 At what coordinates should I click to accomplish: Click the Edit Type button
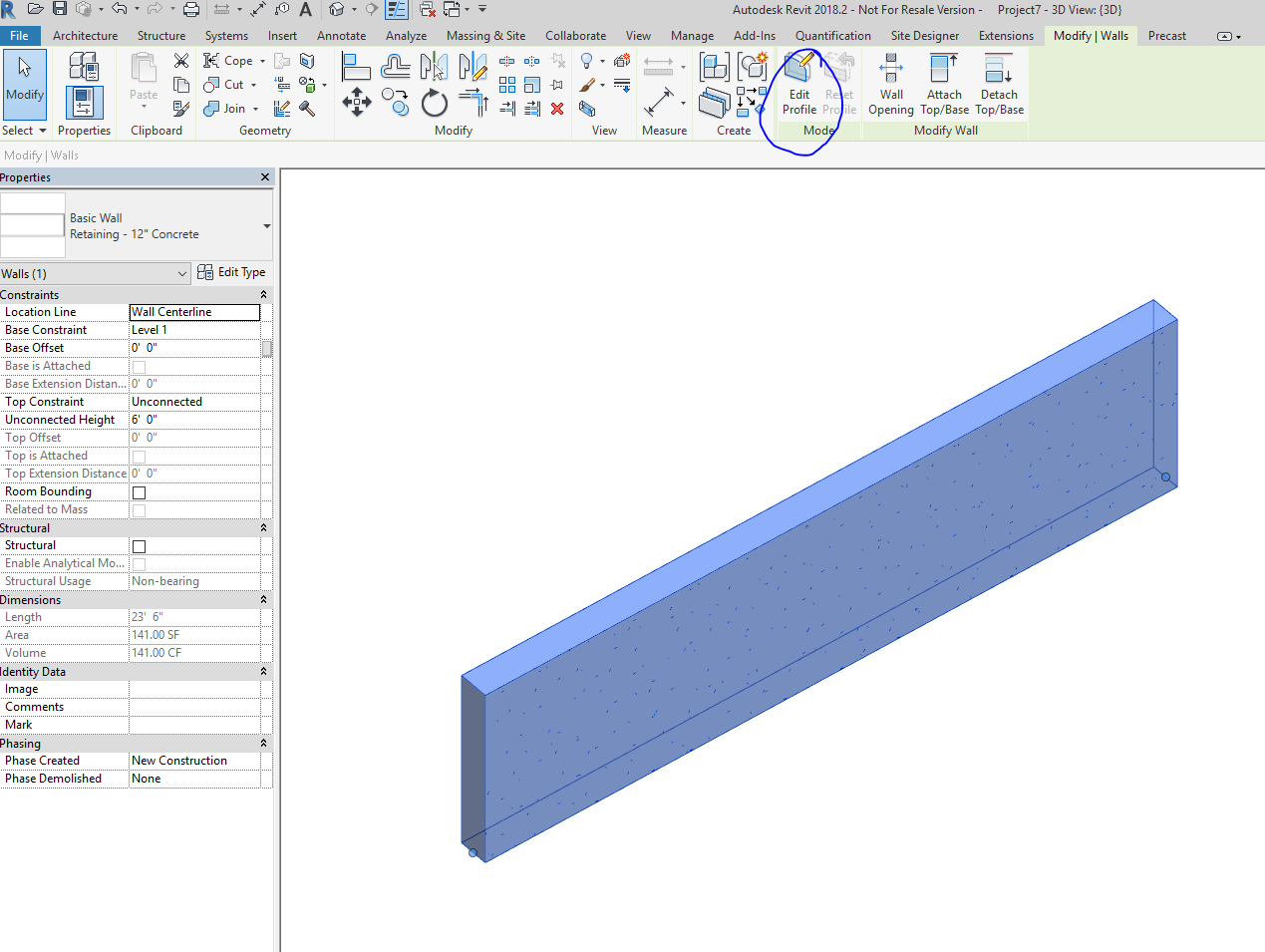(232, 271)
